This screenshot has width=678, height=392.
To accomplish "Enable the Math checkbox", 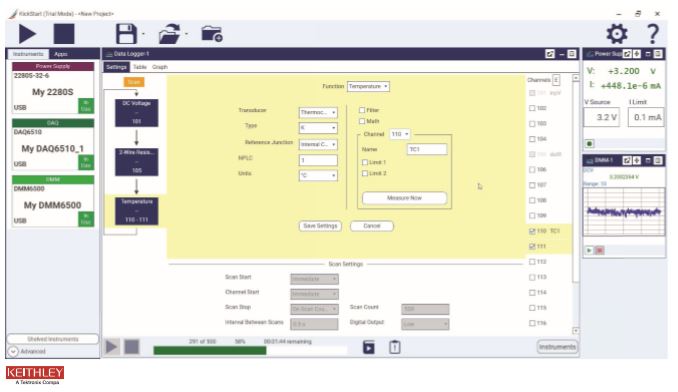I will click(x=362, y=121).
